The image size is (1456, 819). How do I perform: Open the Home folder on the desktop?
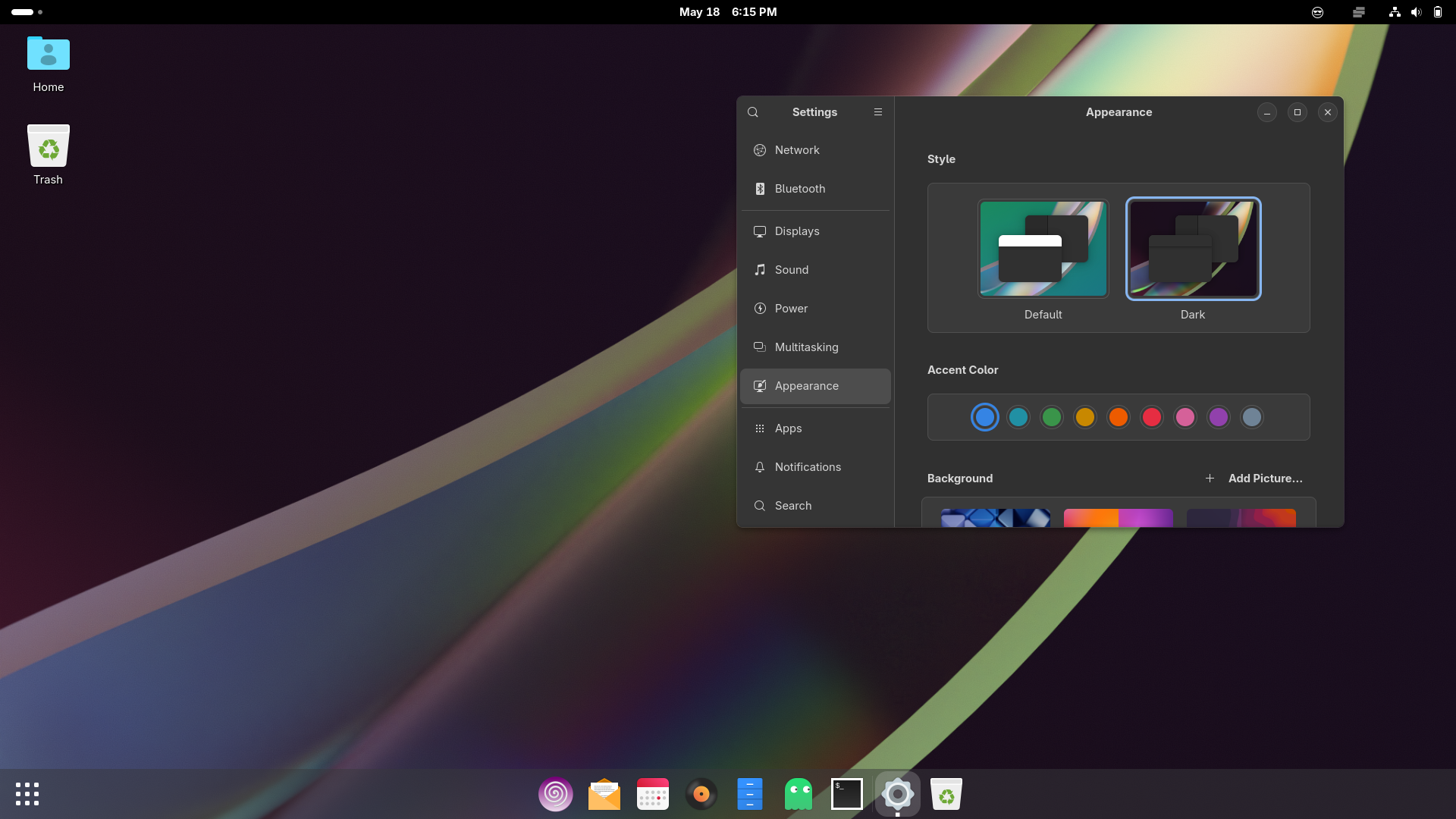tap(49, 64)
